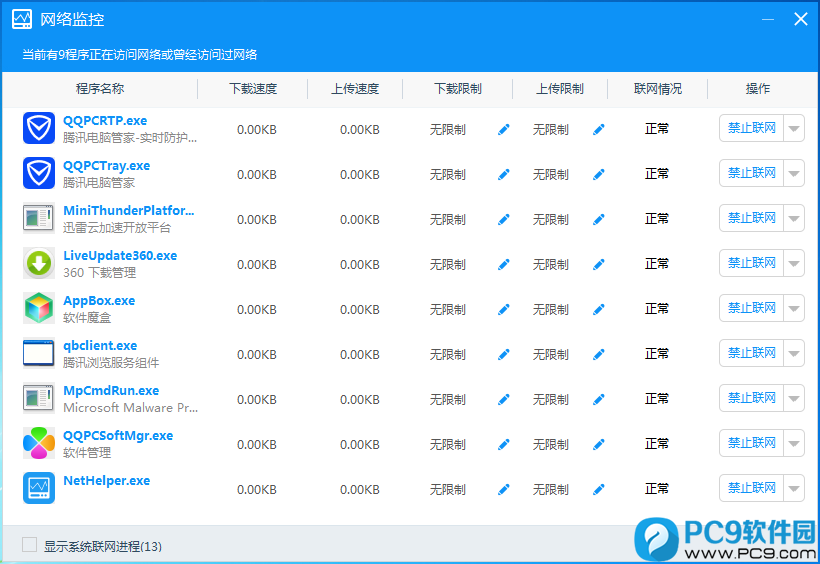Edit upload limit for QQPCSoftMgr.exe
The image size is (820, 564).
click(x=599, y=444)
